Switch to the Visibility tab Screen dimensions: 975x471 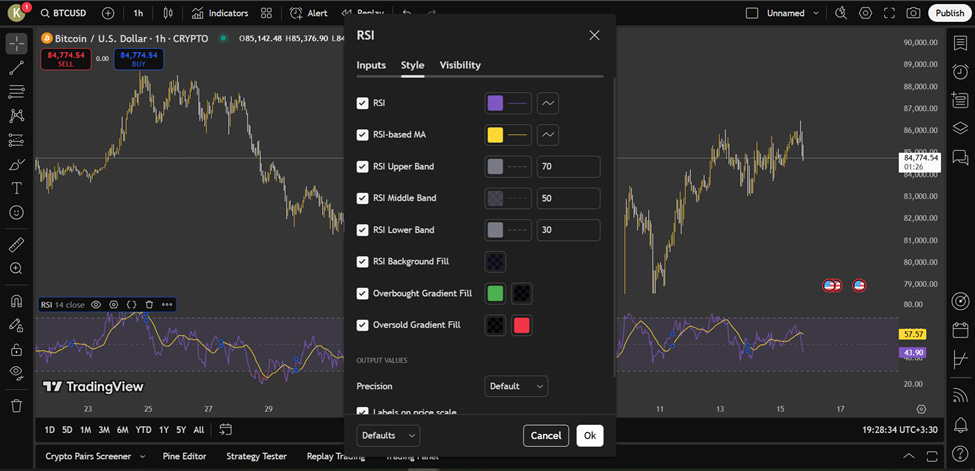(x=460, y=65)
